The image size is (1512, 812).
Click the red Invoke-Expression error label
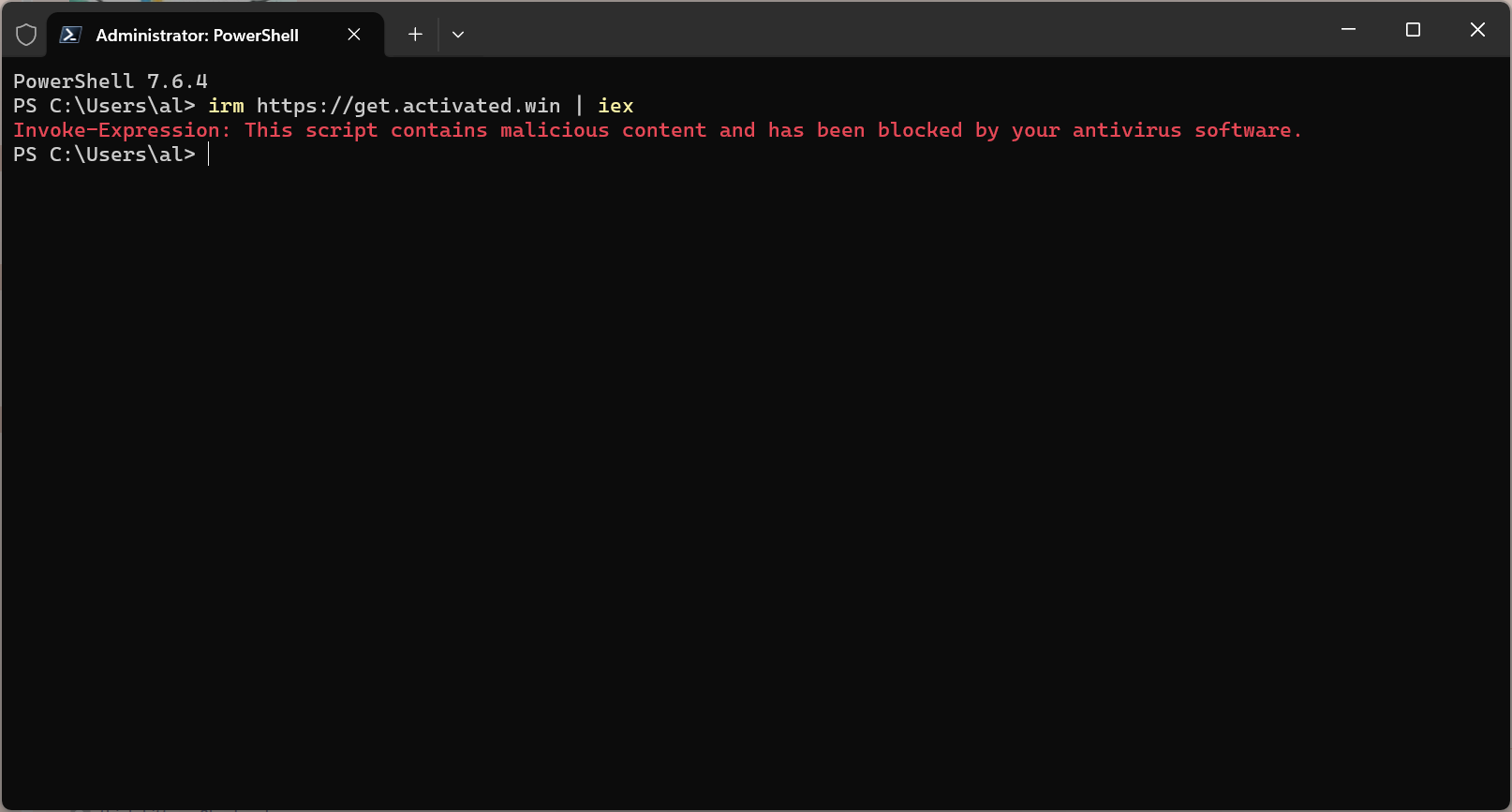(122, 130)
